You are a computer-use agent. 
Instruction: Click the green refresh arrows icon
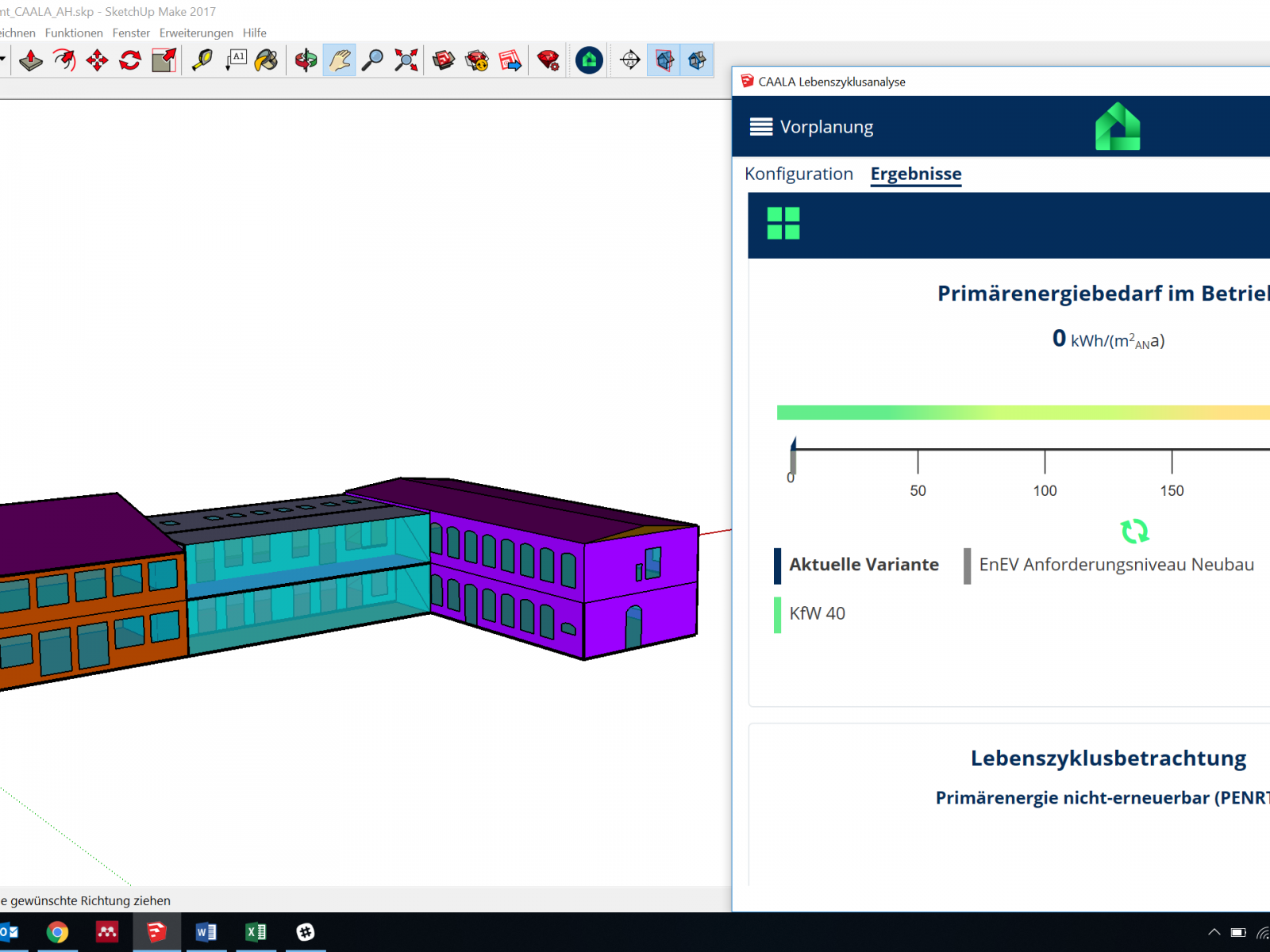pos(1134,531)
